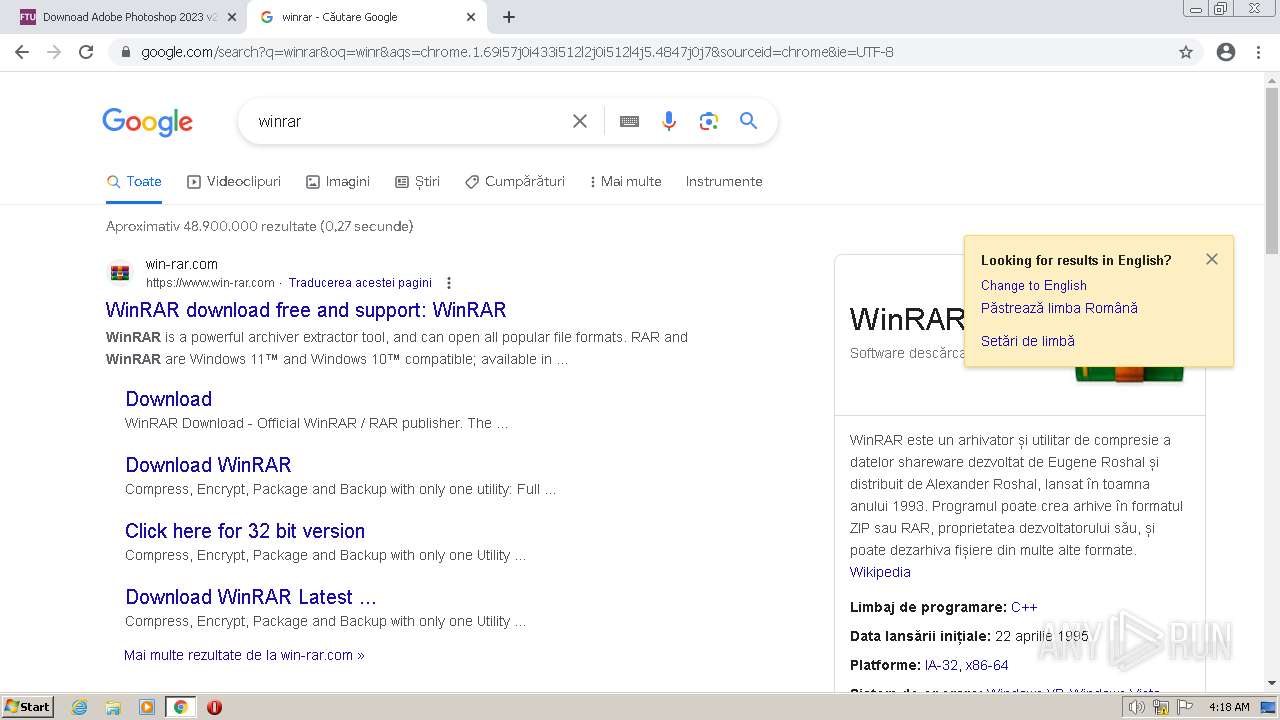Click the address bar URL

pyautogui.click(x=517, y=52)
